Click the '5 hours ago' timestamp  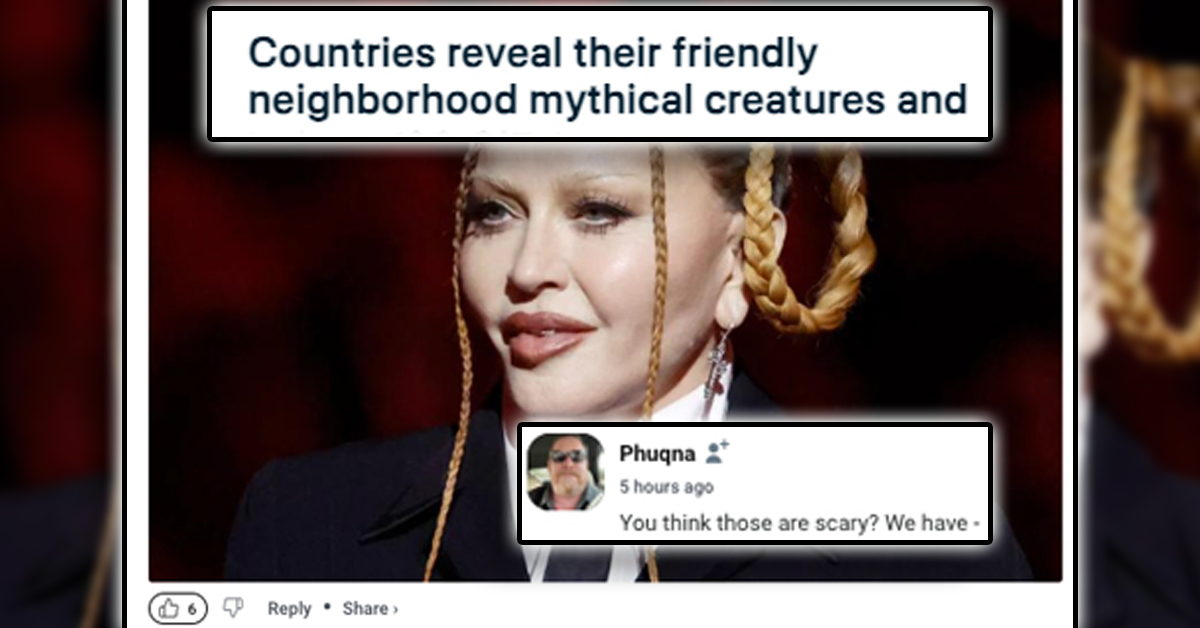666,488
